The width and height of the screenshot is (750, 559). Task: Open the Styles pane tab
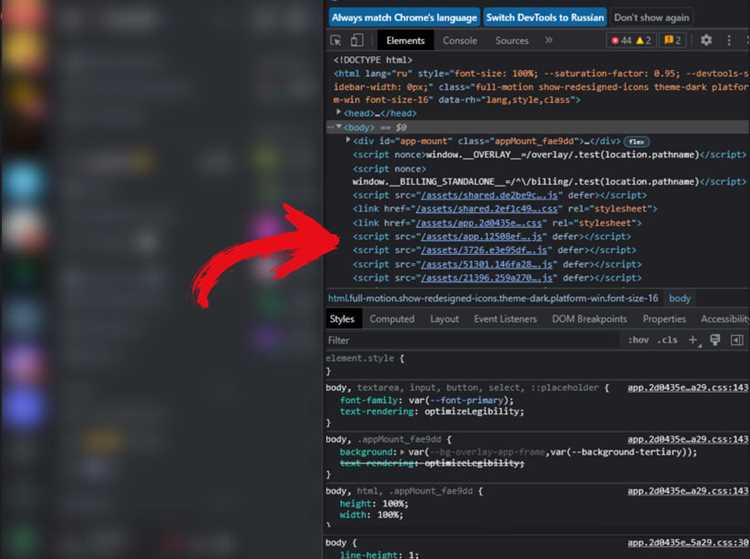coord(342,319)
